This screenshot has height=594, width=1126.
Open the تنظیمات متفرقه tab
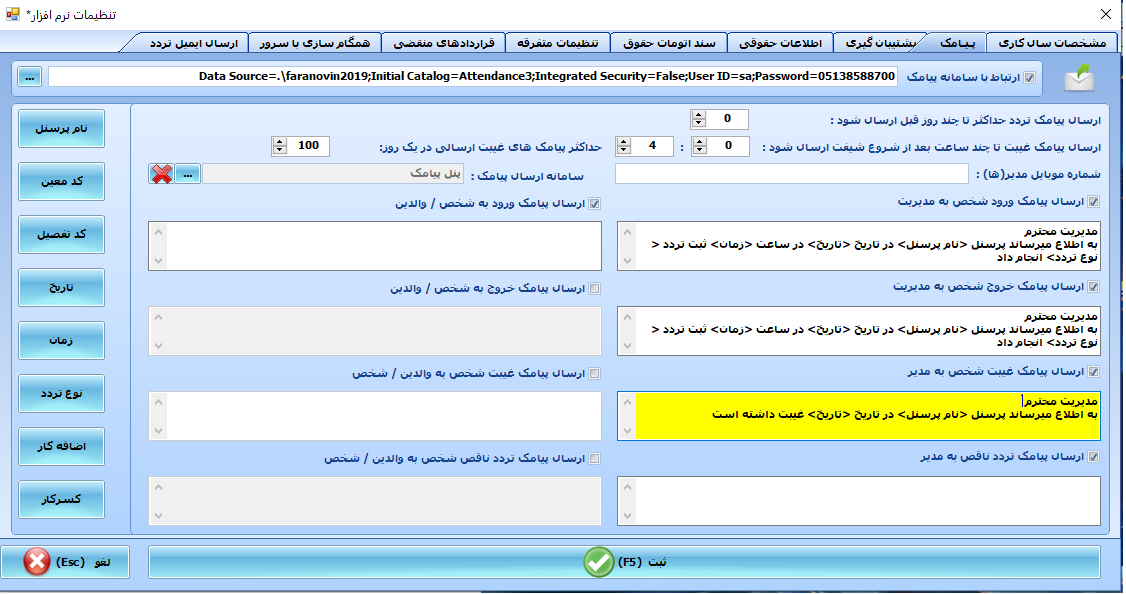pyautogui.click(x=558, y=43)
